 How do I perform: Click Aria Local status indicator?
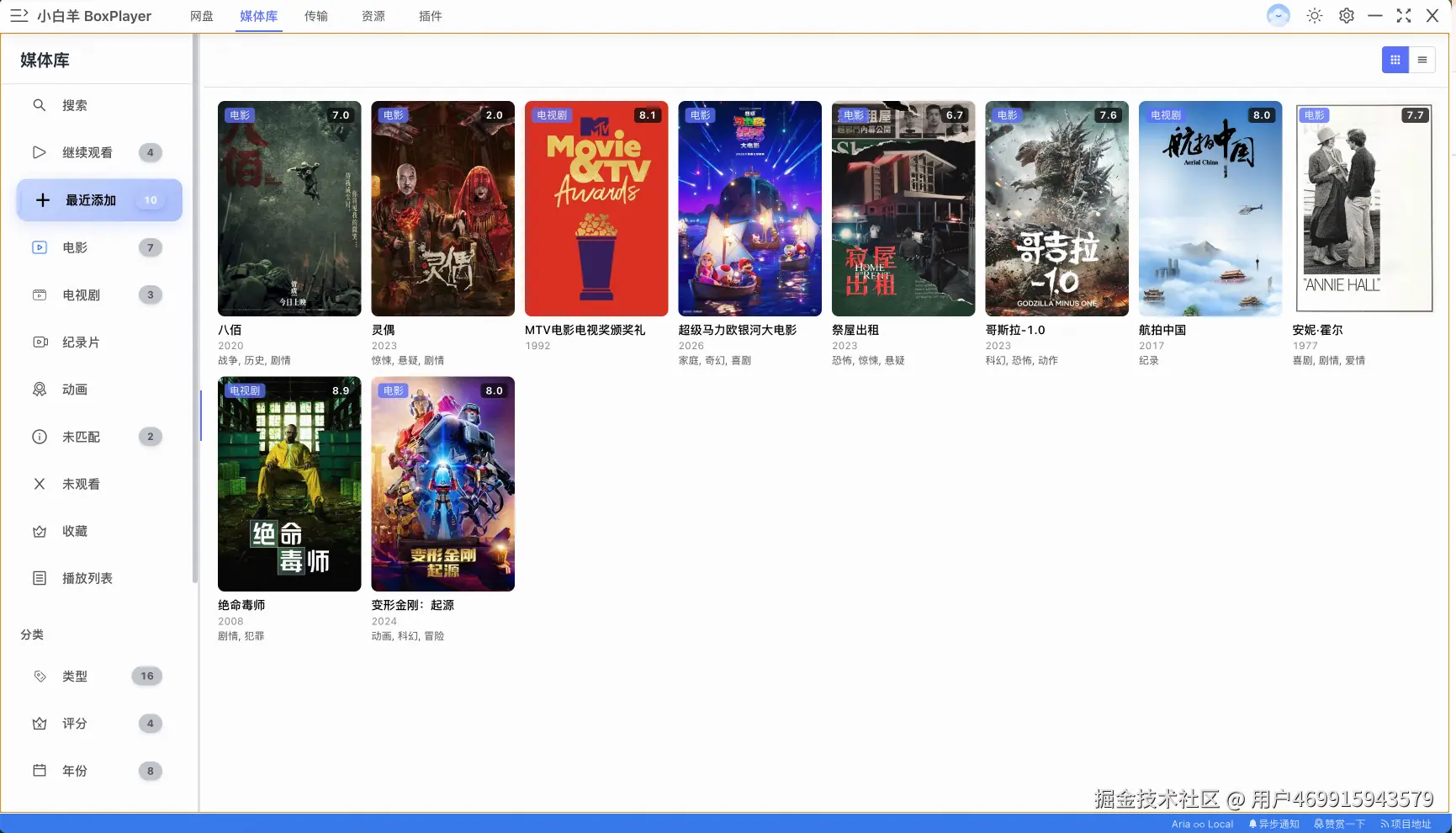(1203, 825)
